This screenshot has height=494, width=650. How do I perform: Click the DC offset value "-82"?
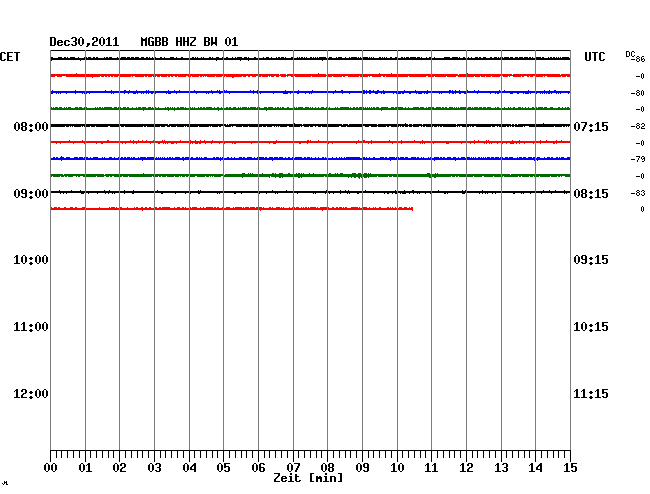point(638,126)
